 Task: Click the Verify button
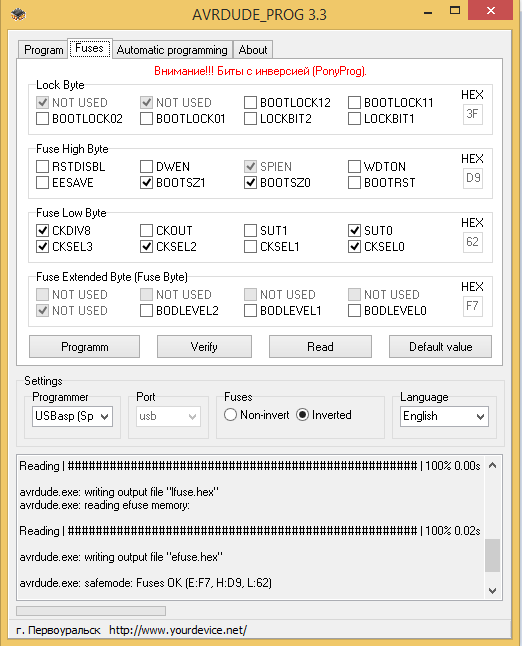point(204,347)
